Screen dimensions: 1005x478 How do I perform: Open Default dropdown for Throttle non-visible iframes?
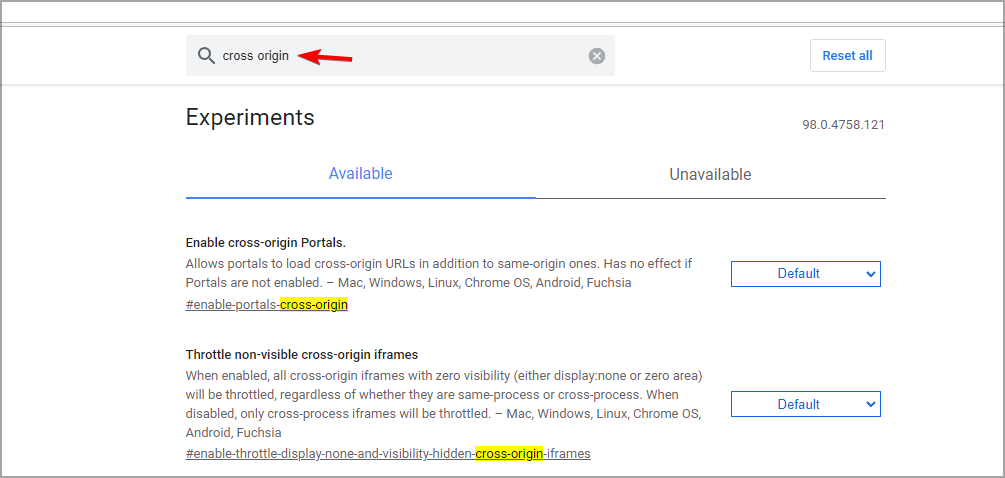pos(806,404)
